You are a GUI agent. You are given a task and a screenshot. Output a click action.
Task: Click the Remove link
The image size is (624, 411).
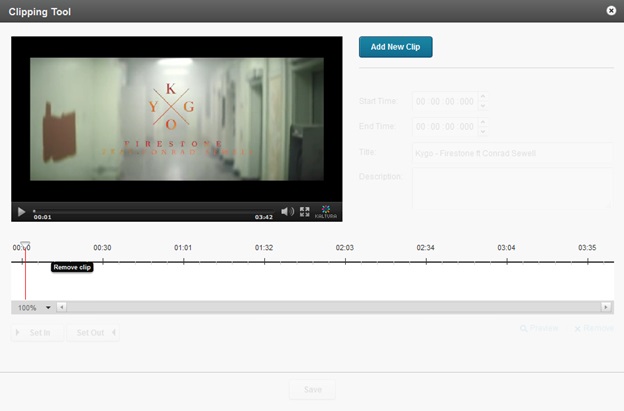pyautogui.click(x=594, y=328)
